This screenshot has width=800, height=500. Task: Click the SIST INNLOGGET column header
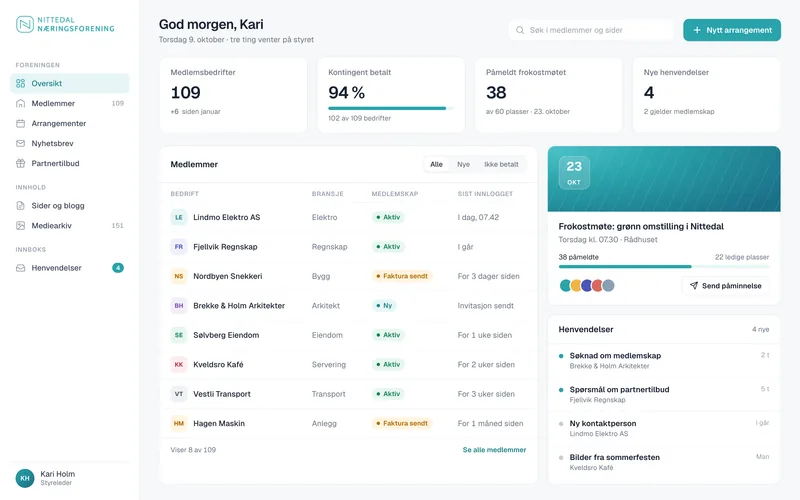485,194
